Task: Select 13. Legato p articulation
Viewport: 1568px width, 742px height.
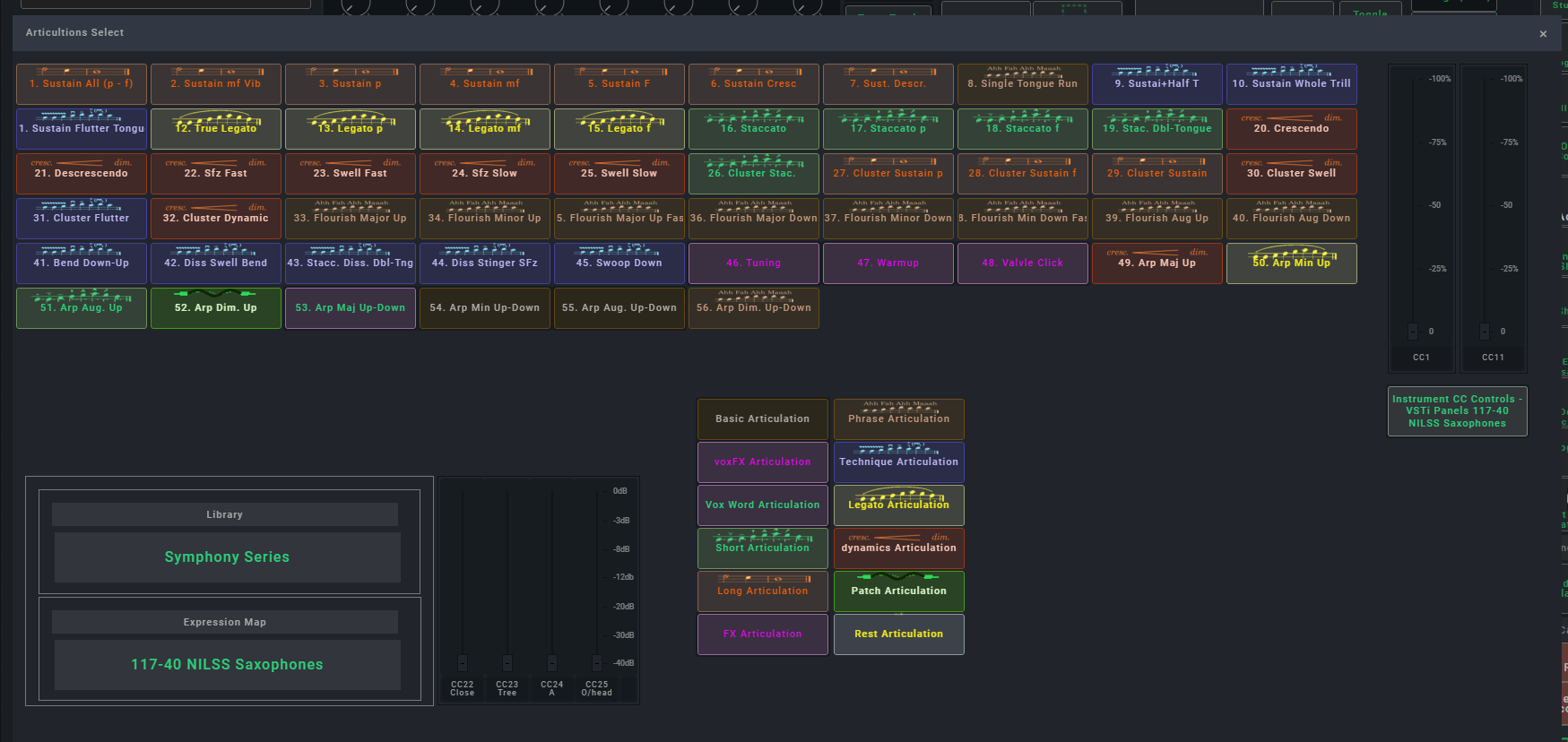Action: click(351, 129)
